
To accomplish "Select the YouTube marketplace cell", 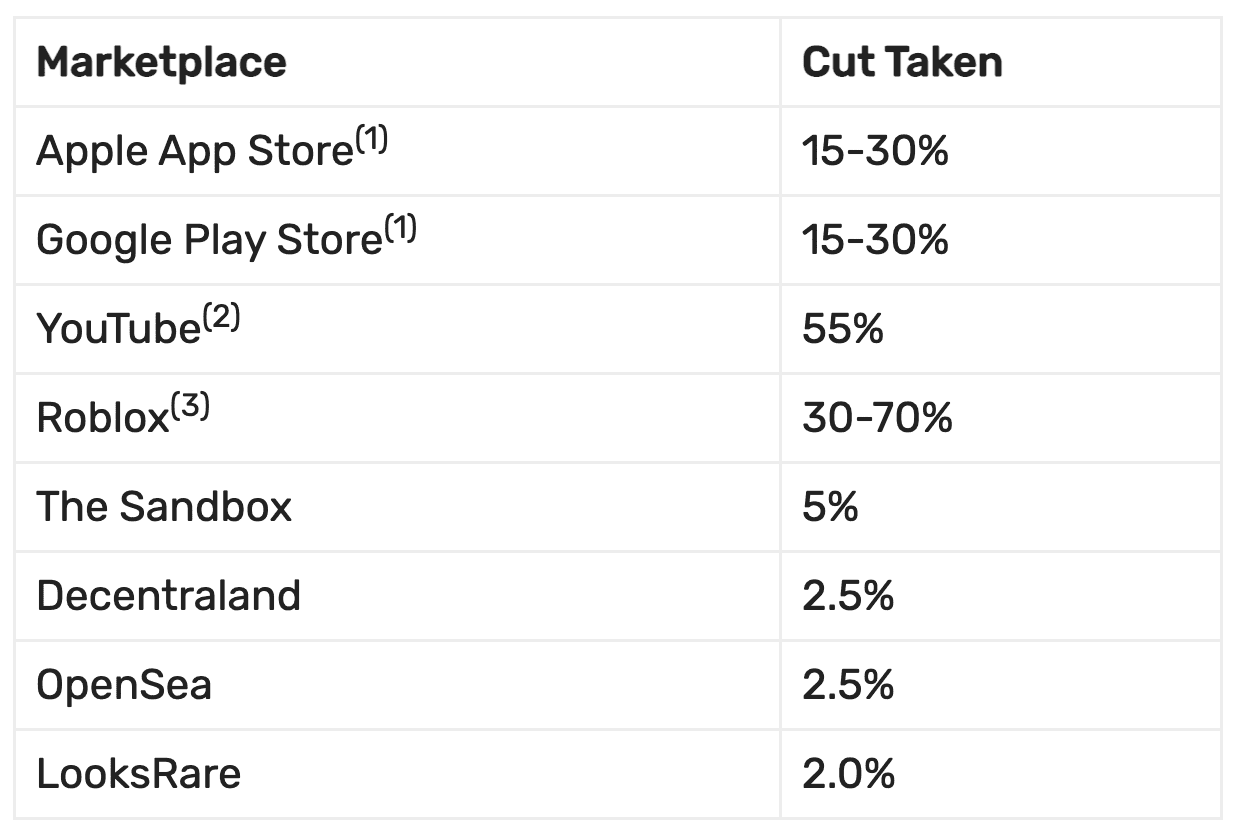I will [x=118, y=329].
